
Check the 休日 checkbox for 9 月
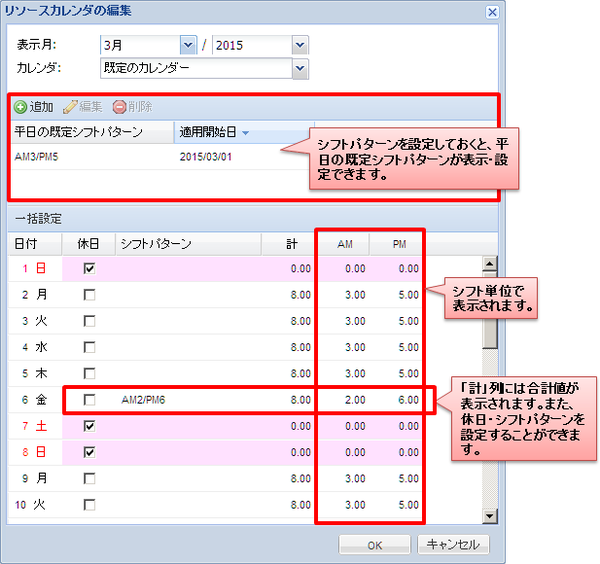90,478
